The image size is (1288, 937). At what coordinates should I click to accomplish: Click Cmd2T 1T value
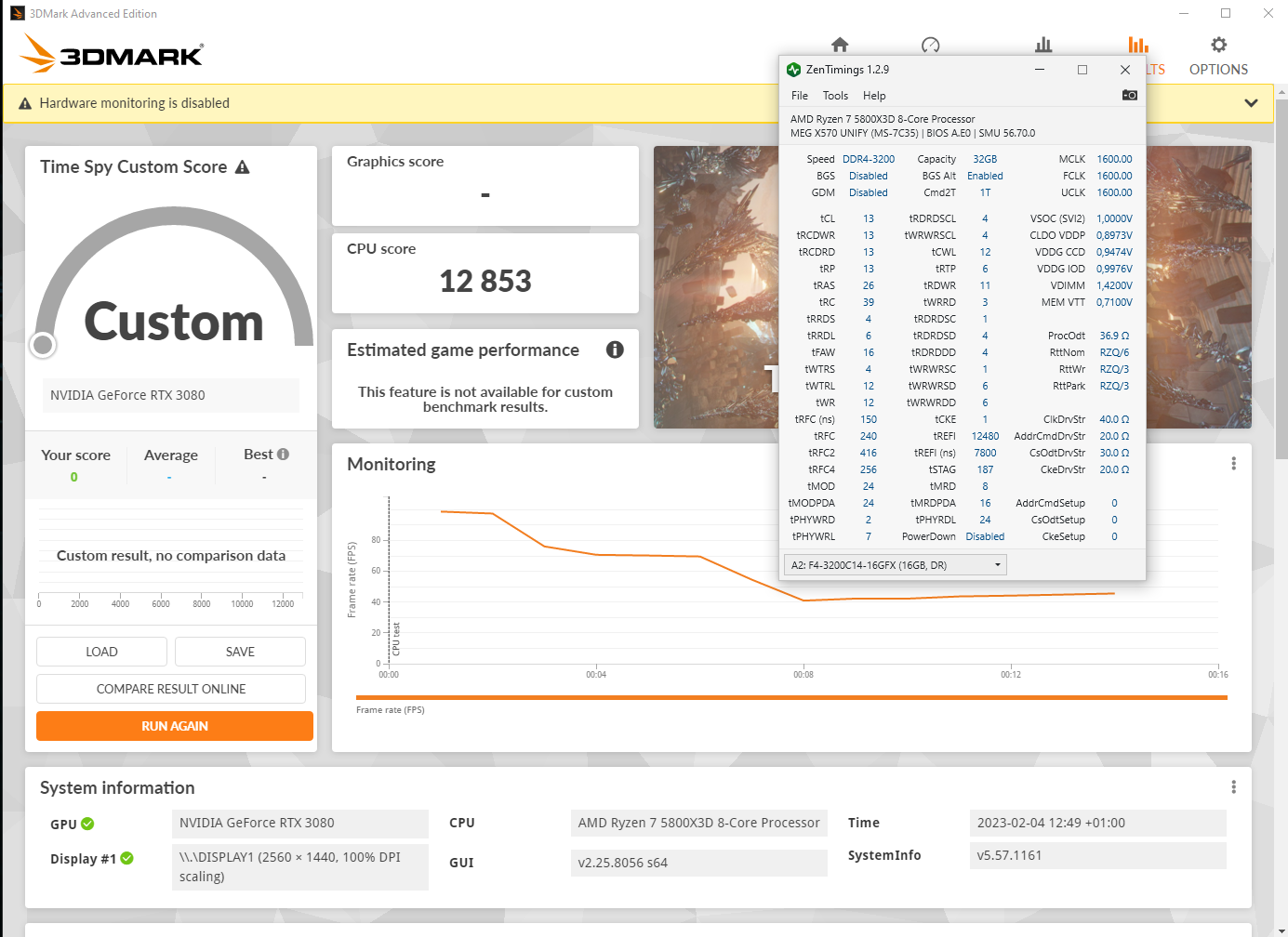tap(985, 192)
